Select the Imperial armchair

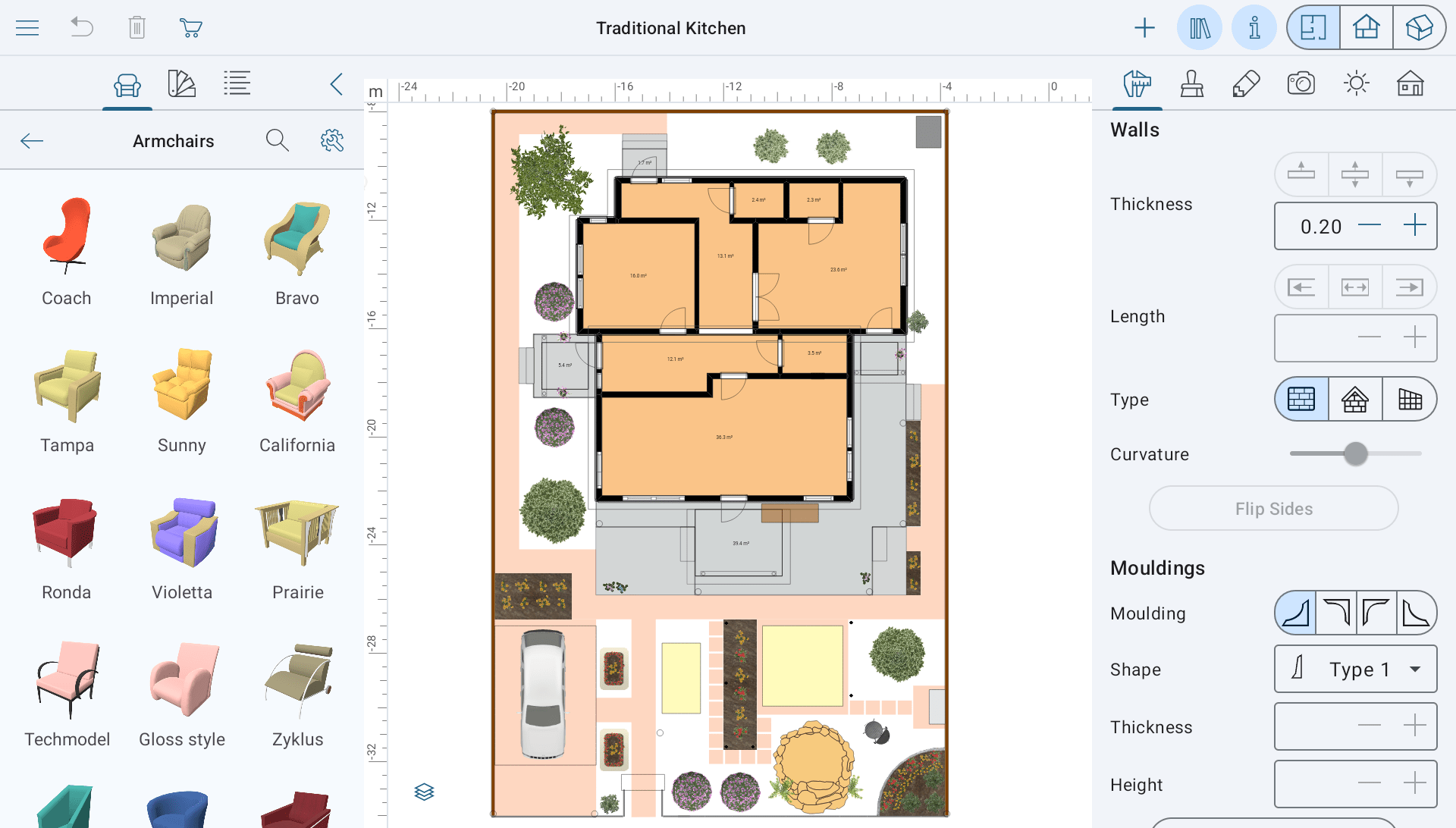[182, 252]
